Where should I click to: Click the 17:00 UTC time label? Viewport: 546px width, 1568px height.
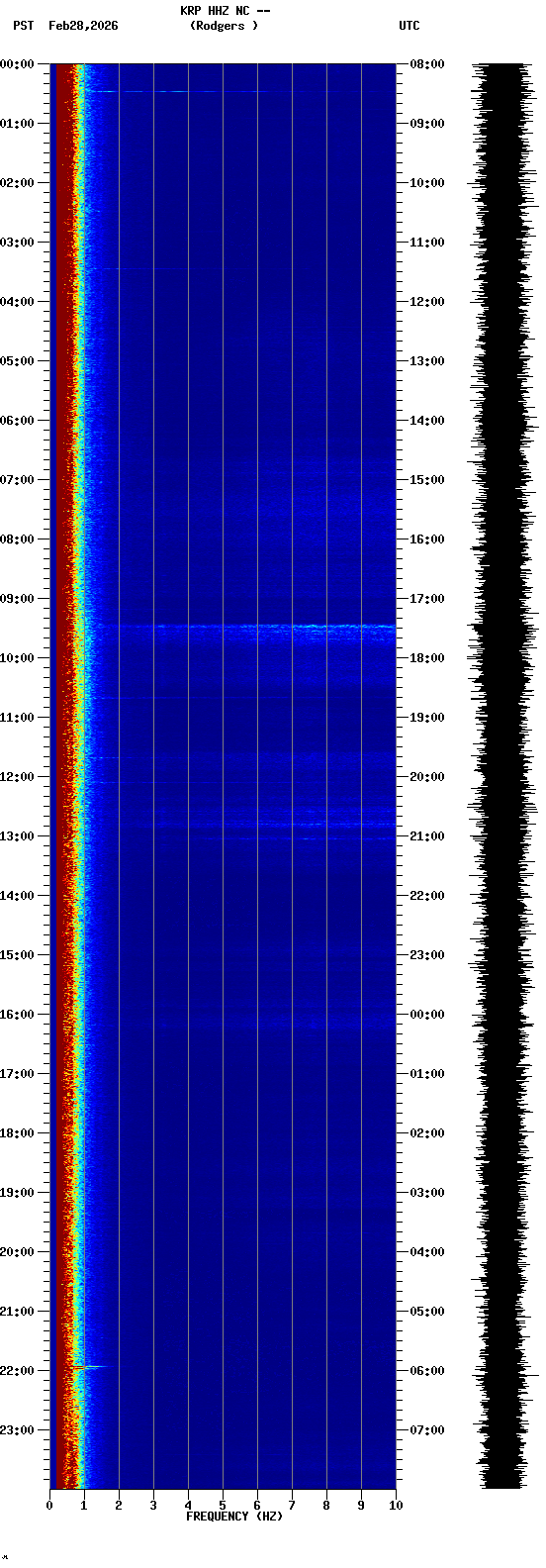click(x=427, y=599)
